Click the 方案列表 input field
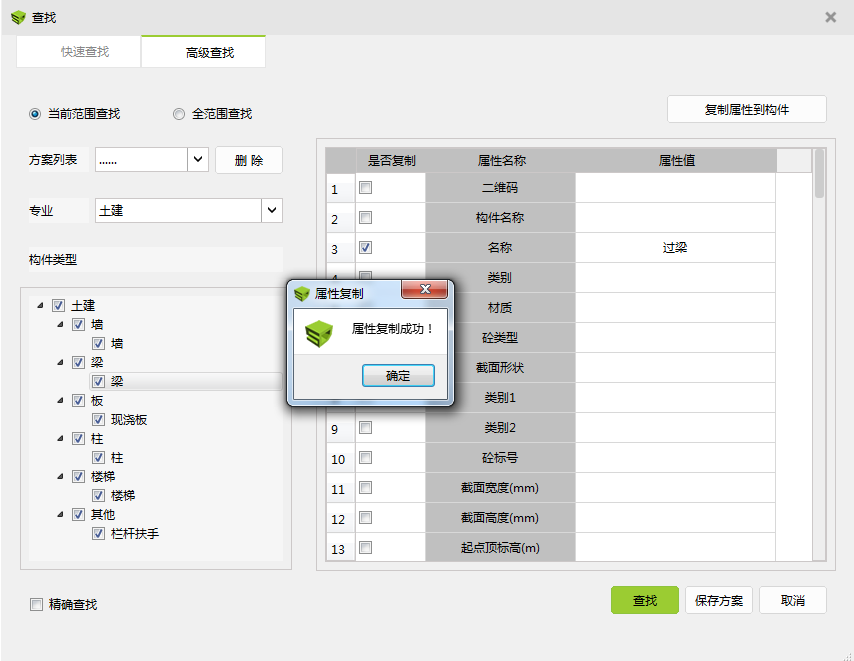This screenshot has width=854, height=661. tap(142, 160)
